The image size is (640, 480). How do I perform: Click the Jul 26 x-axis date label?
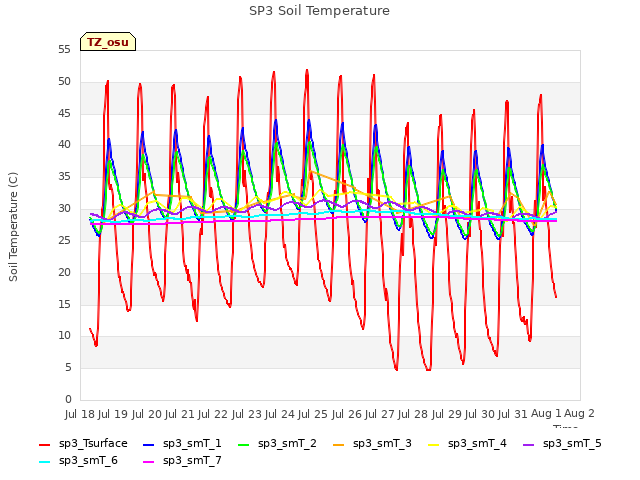346,414
